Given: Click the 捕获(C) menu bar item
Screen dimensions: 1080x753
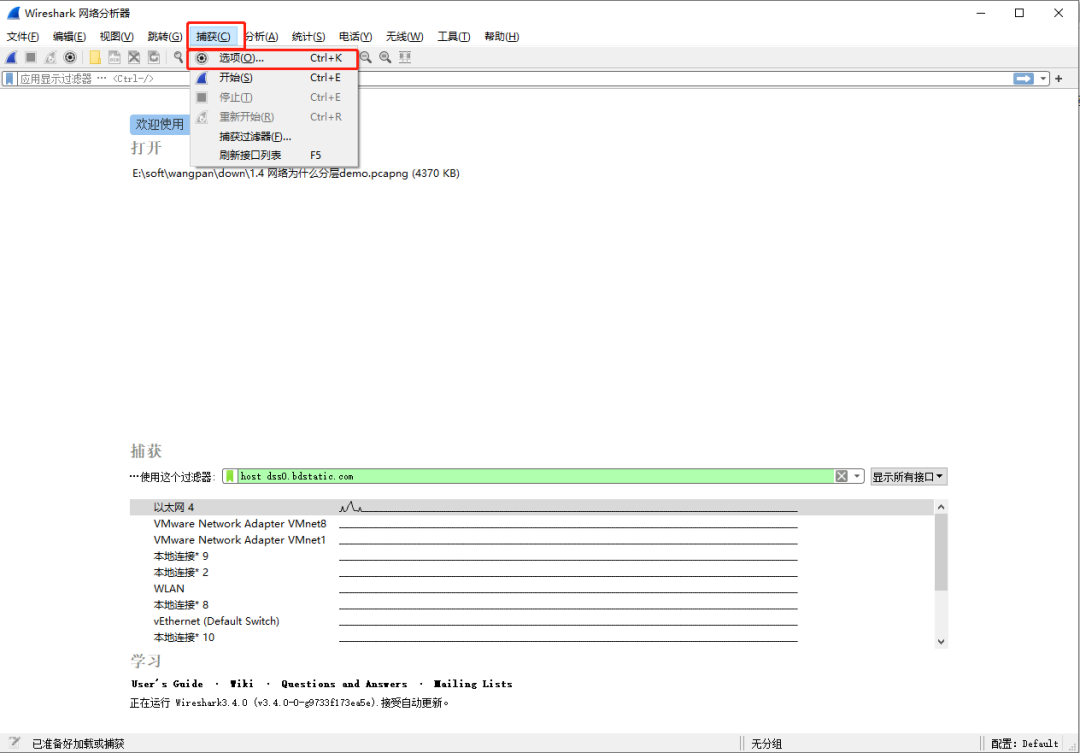Looking at the screenshot, I should pos(214,37).
